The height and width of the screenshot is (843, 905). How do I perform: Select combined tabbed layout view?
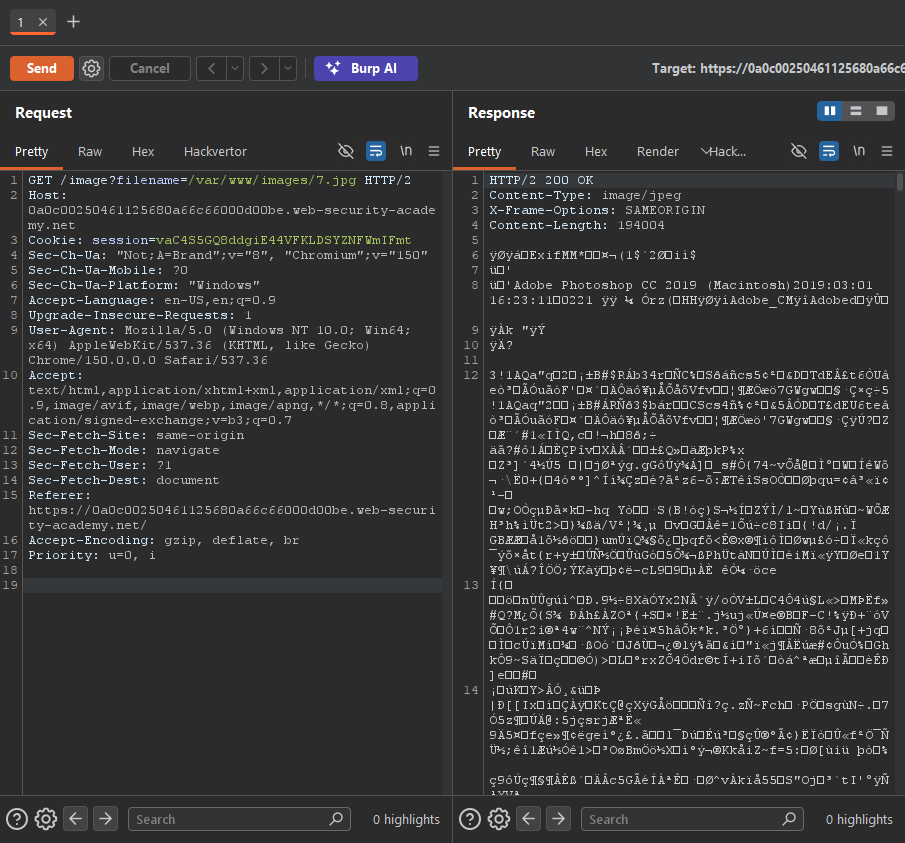tap(882, 111)
